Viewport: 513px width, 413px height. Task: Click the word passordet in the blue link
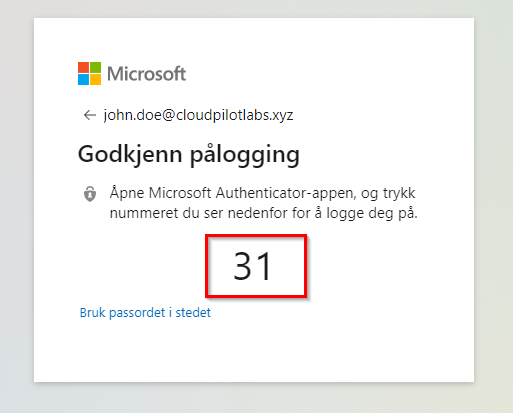pos(137,313)
